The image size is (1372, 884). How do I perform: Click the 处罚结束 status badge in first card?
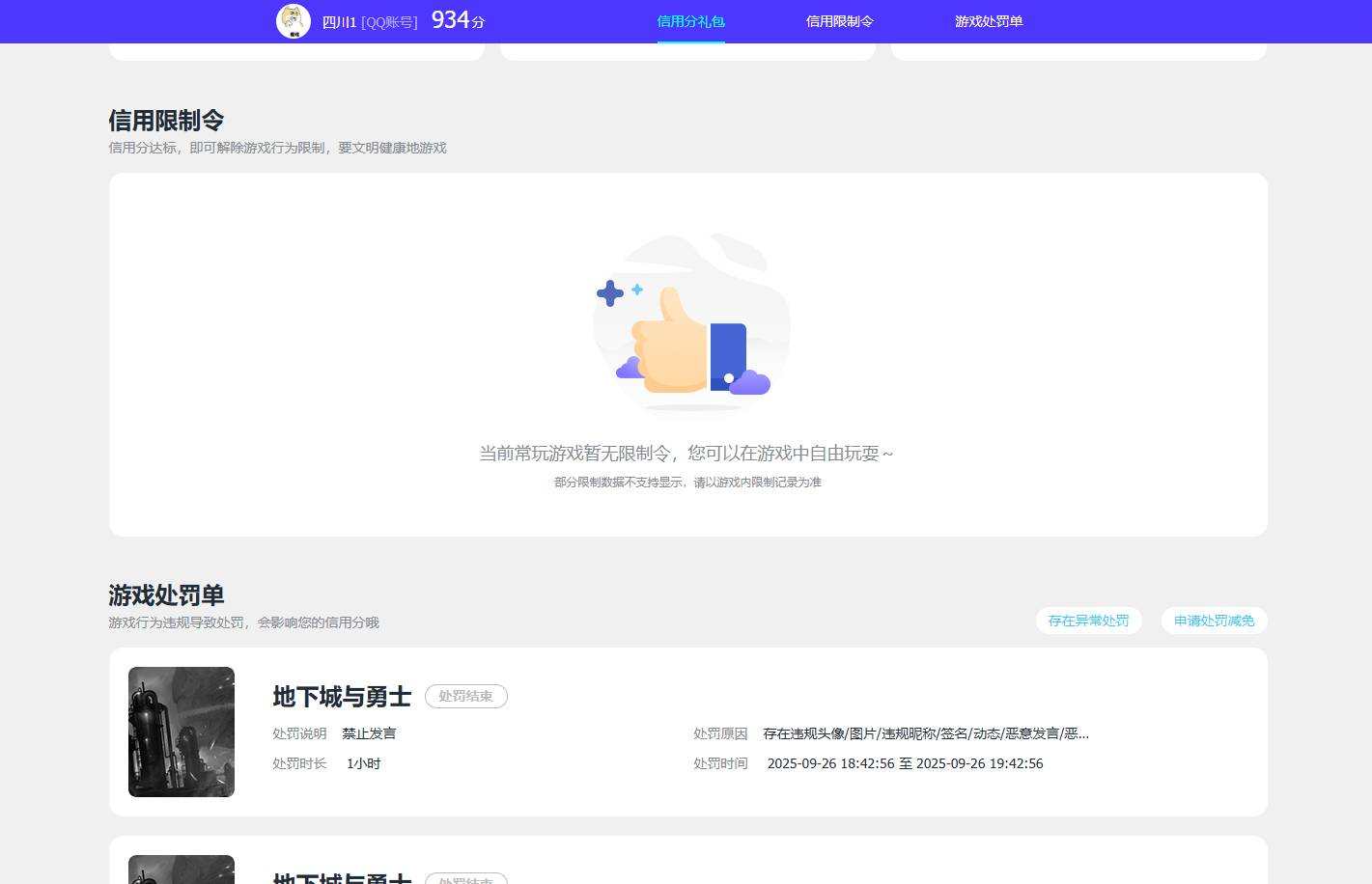pos(466,696)
